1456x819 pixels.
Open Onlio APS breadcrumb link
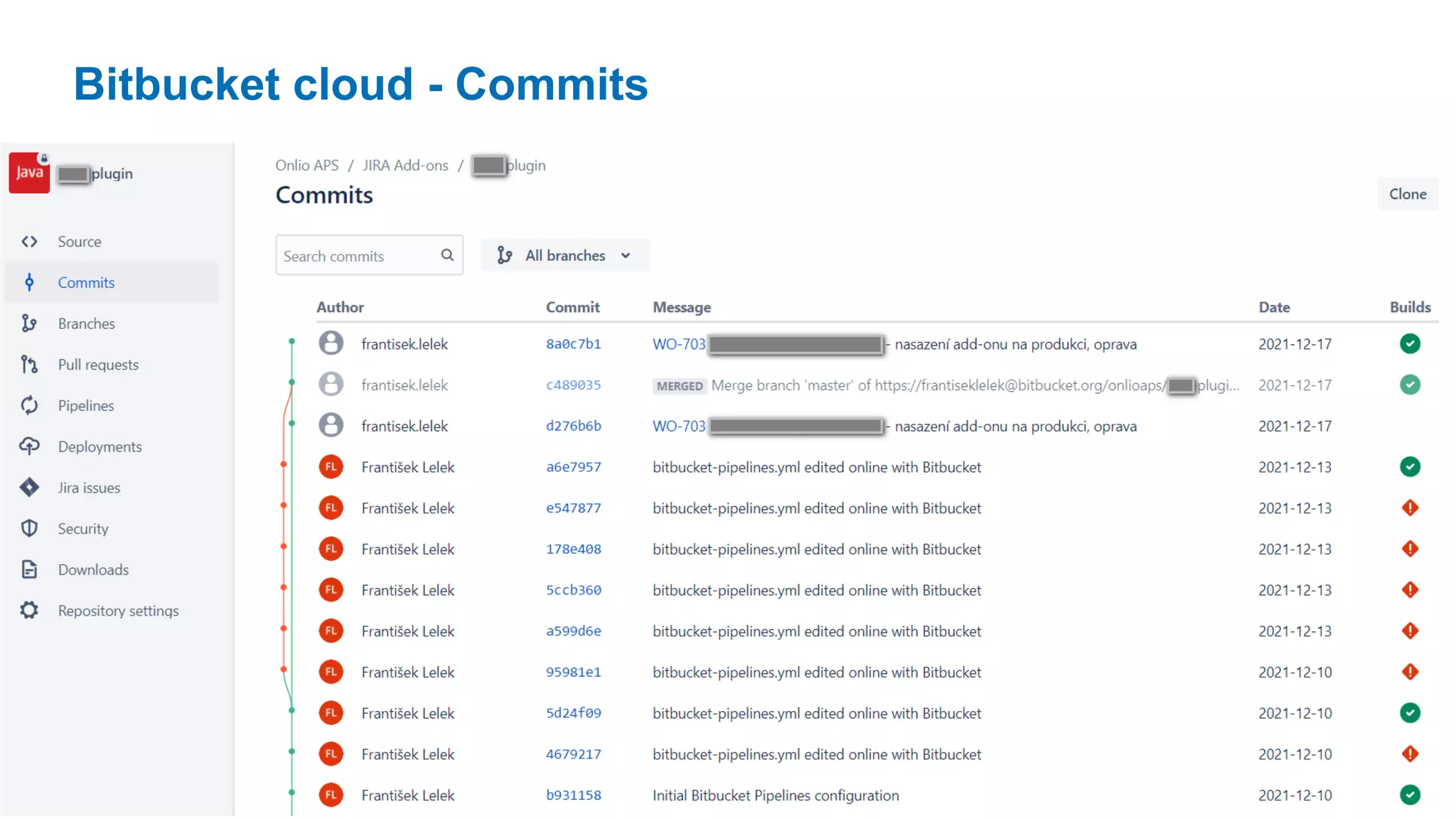[307, 165]
